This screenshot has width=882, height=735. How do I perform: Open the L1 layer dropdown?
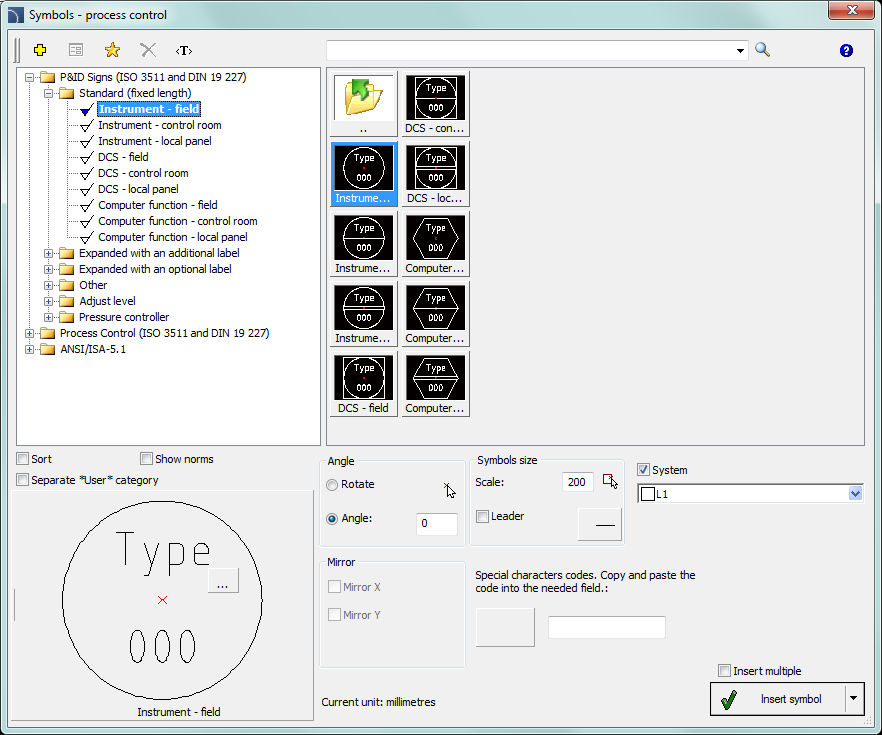(854, 494)
